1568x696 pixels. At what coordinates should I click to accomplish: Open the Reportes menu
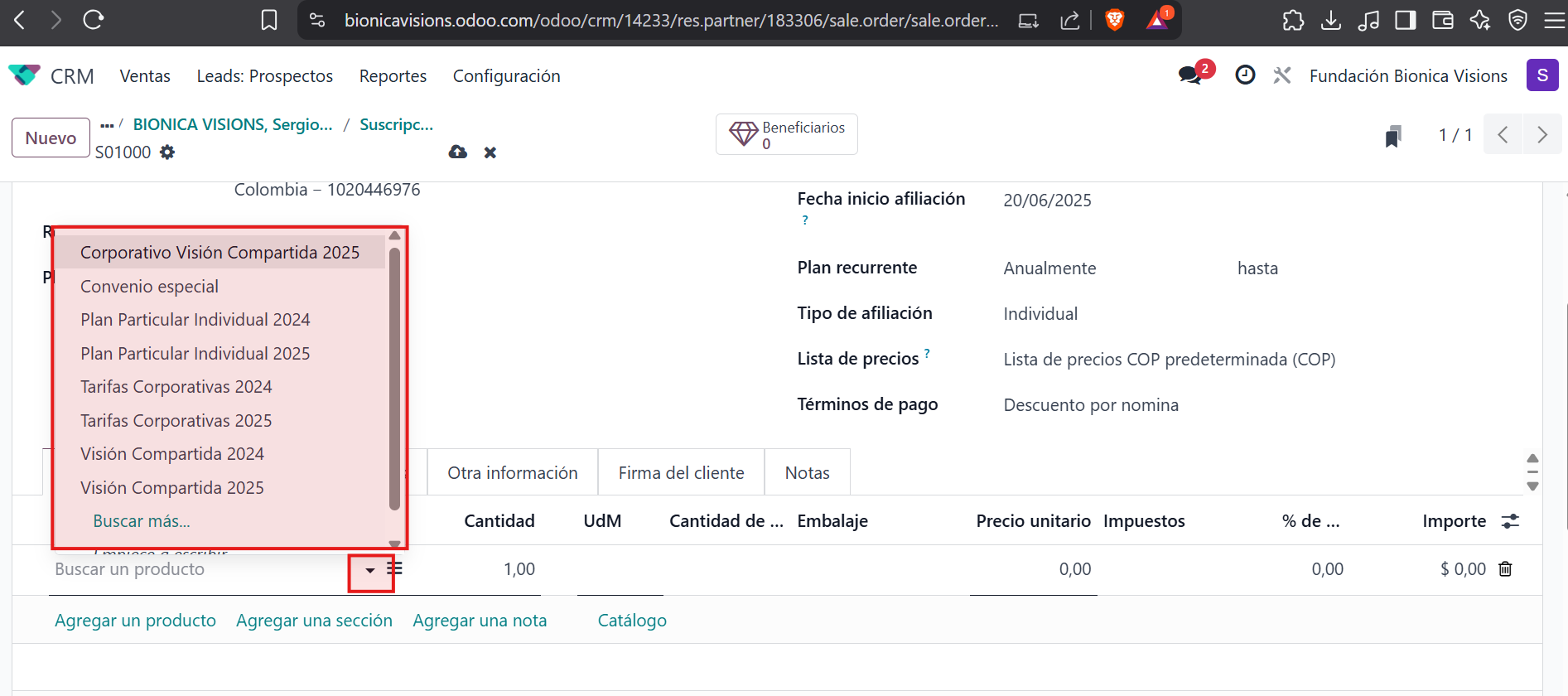pyautogui.click(x=393, y=76)
